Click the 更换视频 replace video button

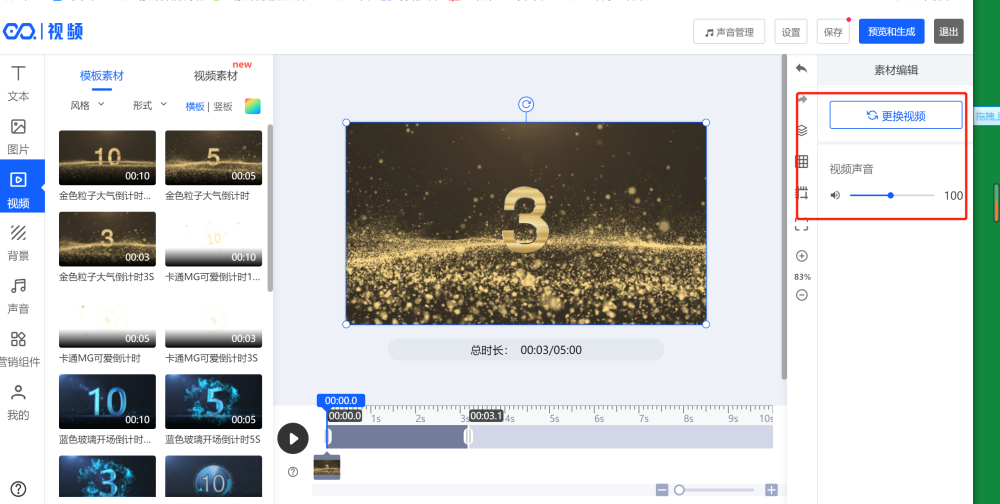coord(895,116)
